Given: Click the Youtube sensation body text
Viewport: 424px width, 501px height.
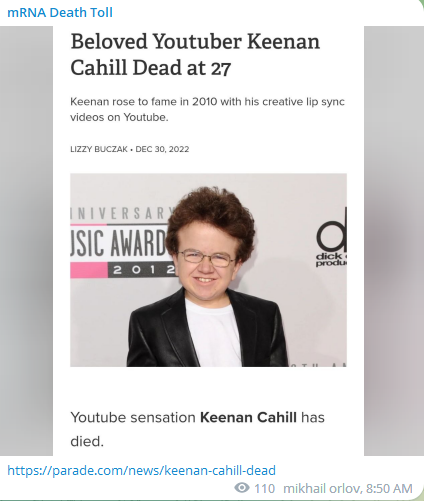Looking at the screenshot, I should pyautogui.click(x=133, y=417).
